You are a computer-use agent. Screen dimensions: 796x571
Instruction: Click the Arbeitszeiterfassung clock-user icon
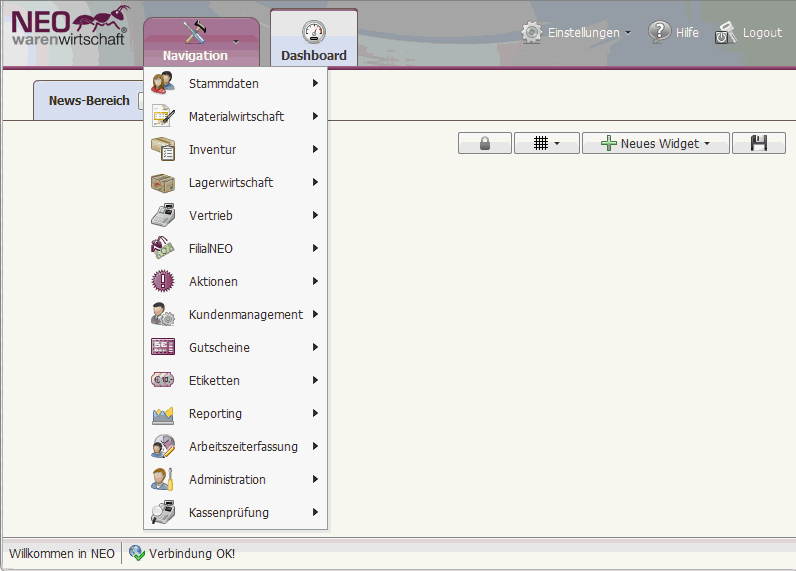(x=163, y=446)
